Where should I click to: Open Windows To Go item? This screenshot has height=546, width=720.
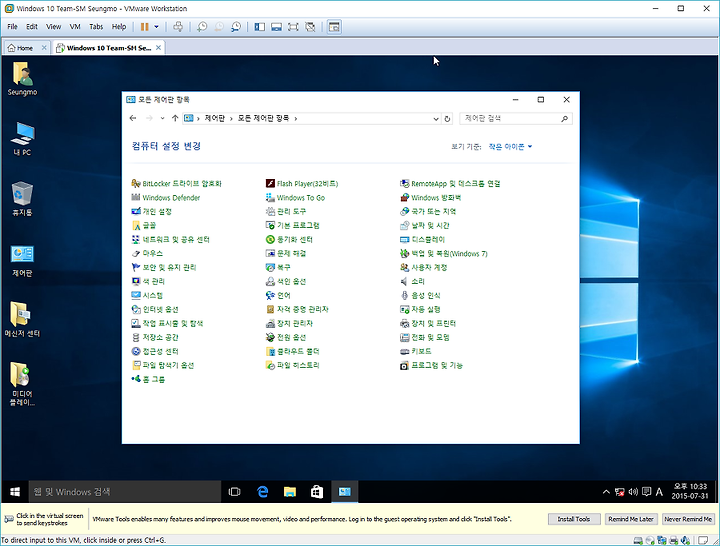tap(295, 197)
